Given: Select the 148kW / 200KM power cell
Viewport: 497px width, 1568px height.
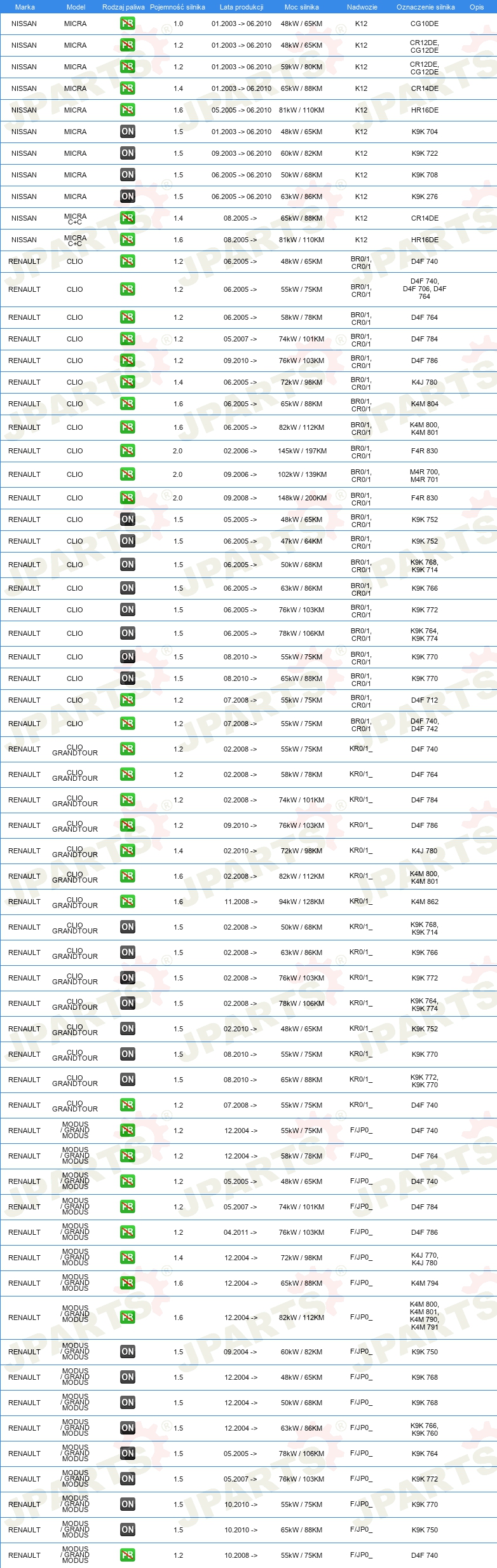Looking at the screenshot, I should tap(302, 498).
